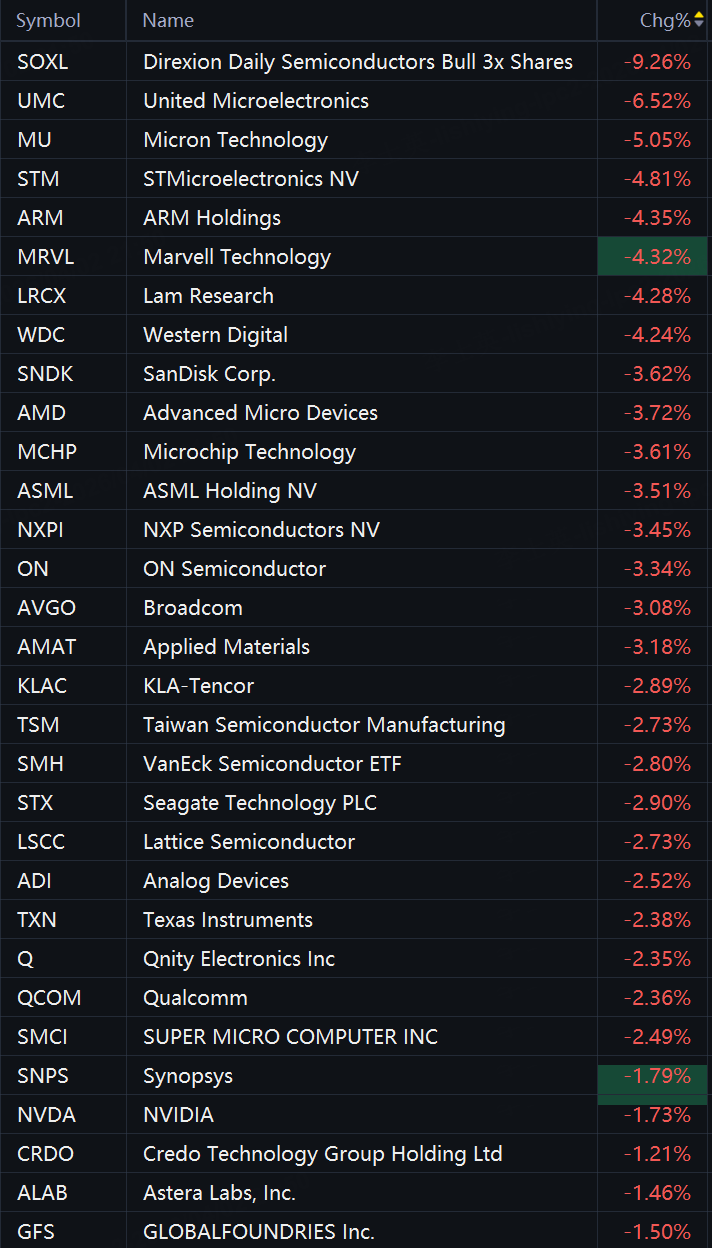
Task: Select the ARM Holdings row
Action: click(356, 218)
